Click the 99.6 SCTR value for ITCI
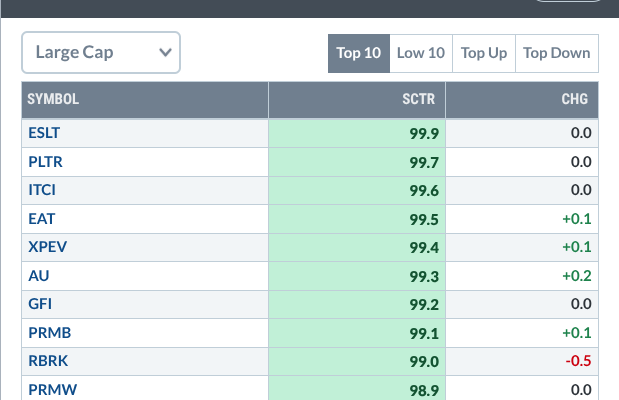This screenshot has height=400, width=619. click(x=424, y=191)
